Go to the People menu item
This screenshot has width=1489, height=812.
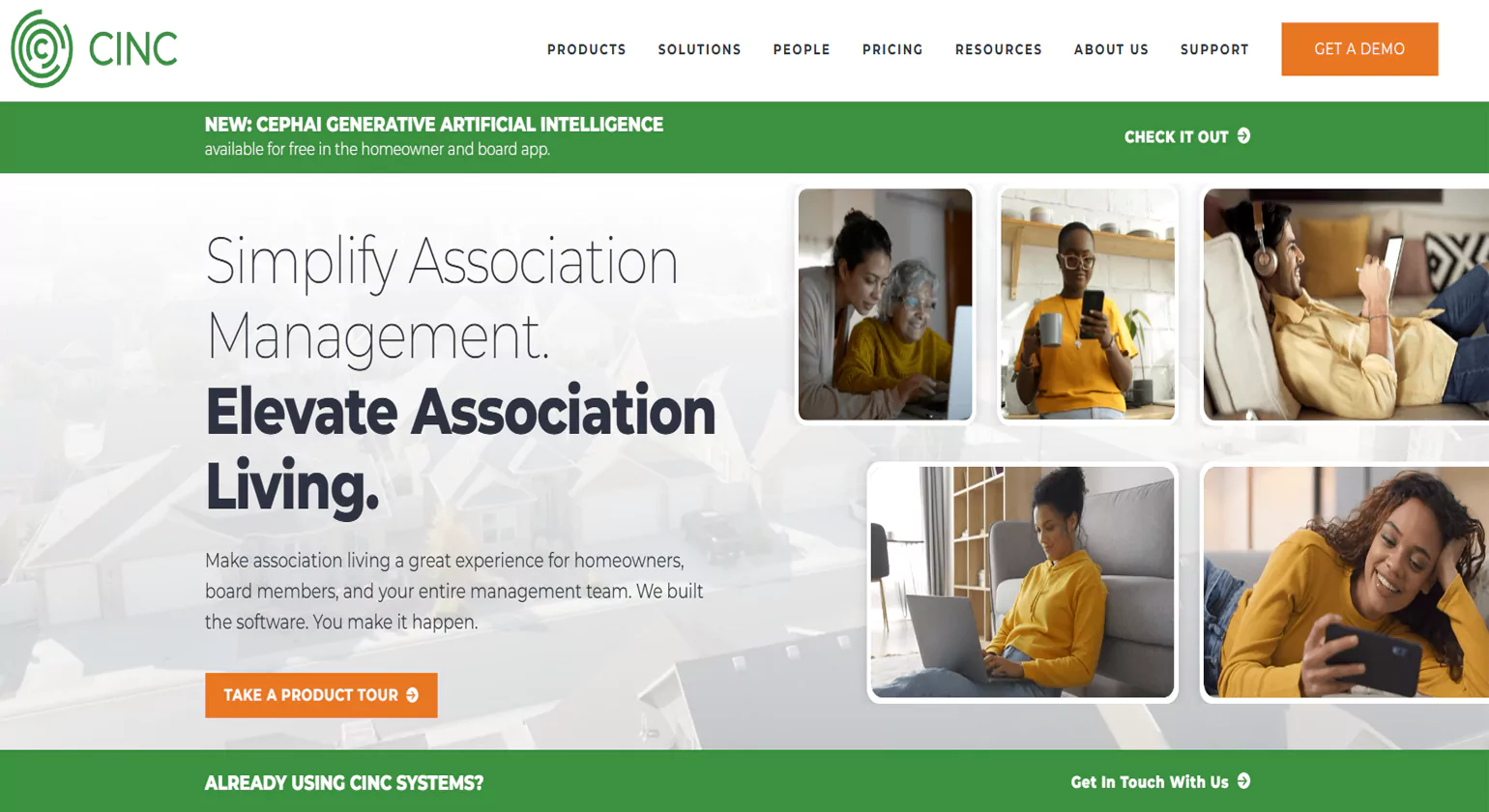click(x=802, y=49)
